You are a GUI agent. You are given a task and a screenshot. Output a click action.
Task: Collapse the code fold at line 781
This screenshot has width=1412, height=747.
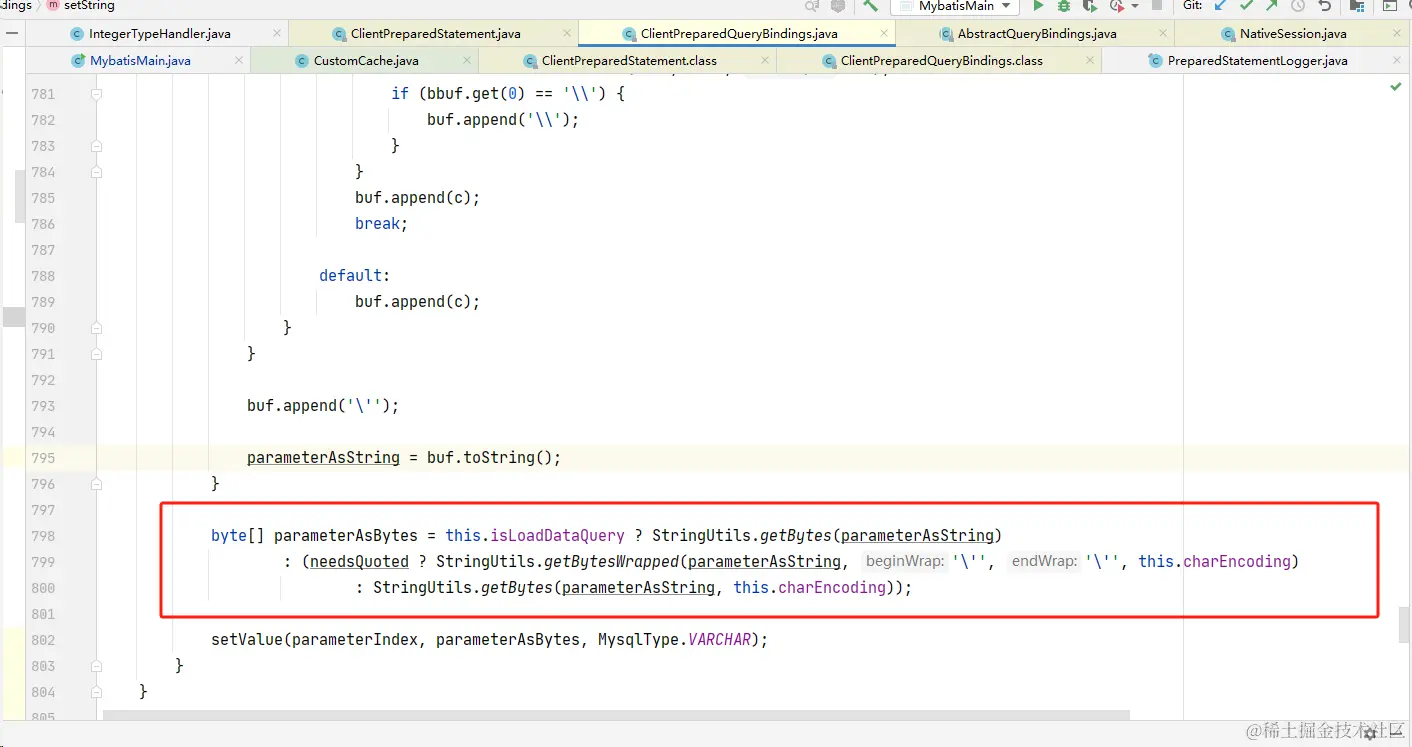click(x=97, y=94)
